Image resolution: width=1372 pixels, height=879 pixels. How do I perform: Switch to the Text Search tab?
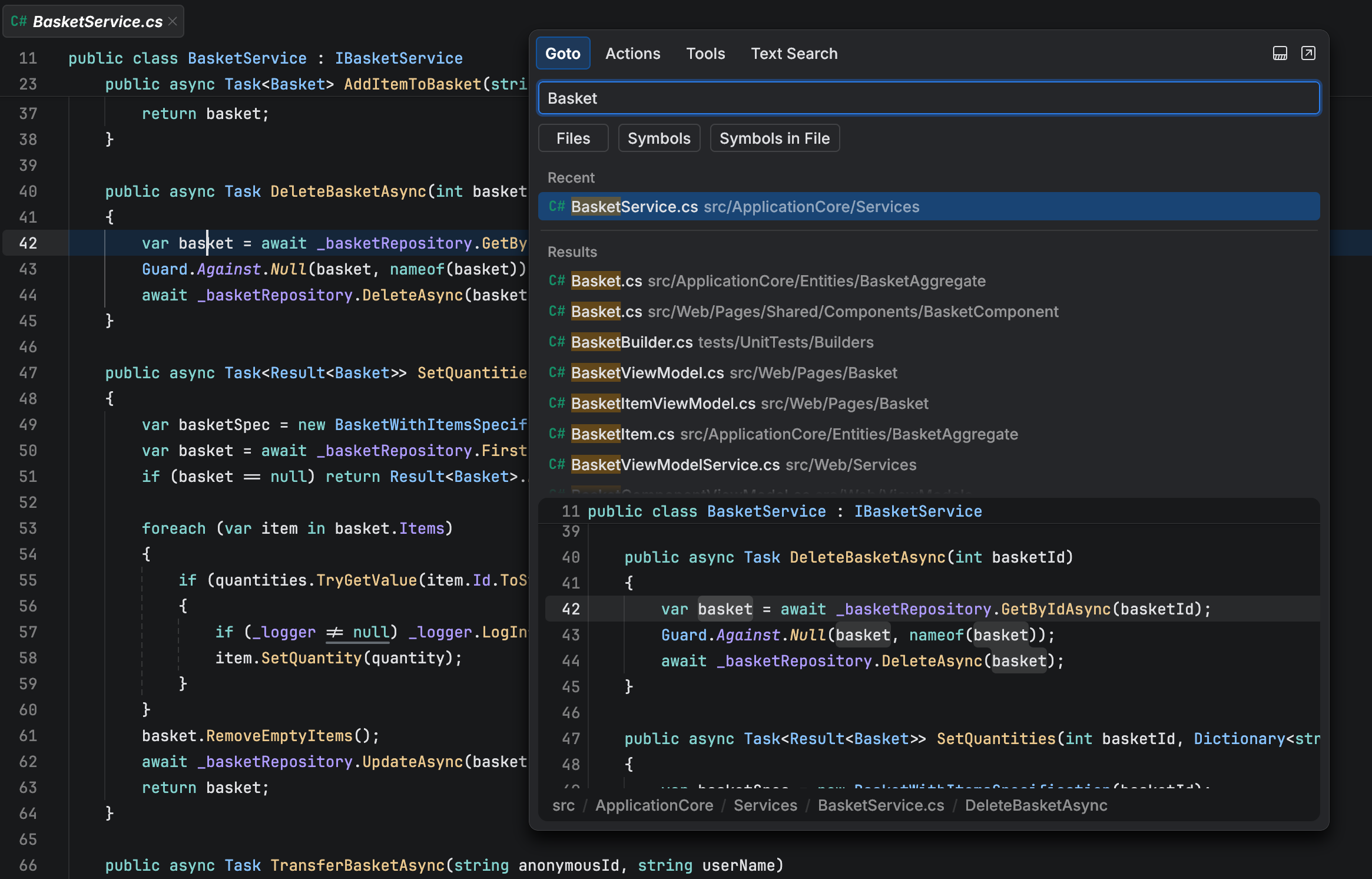[793, 54]
